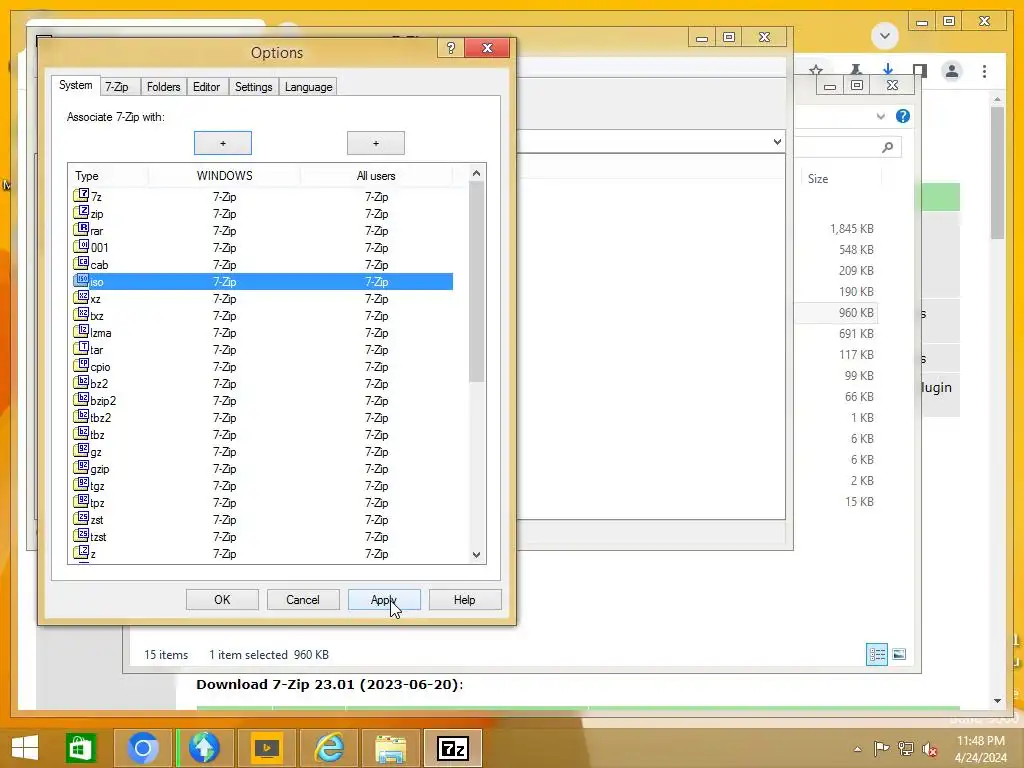Click search magnifier in Explorer window
The image size is (1024, 768).
pos(888,148)
